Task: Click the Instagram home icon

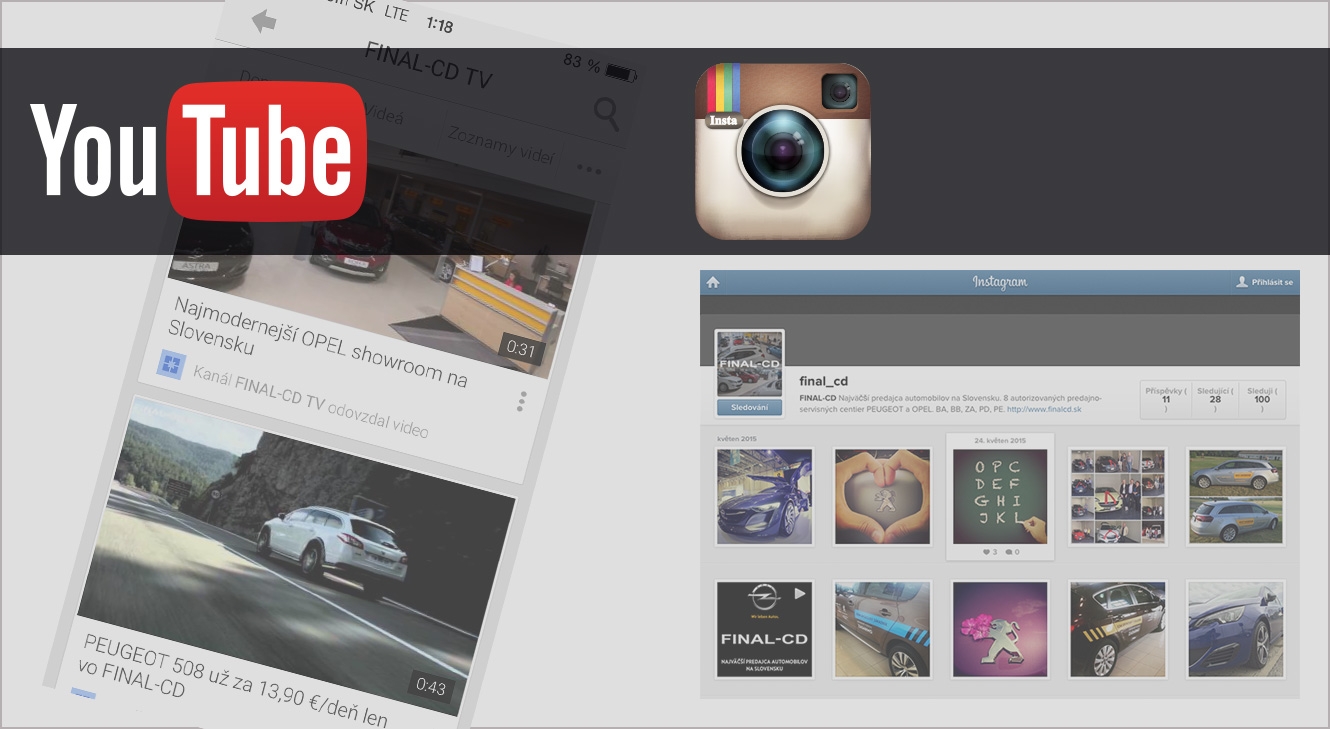Action: [x=713, y=282]
